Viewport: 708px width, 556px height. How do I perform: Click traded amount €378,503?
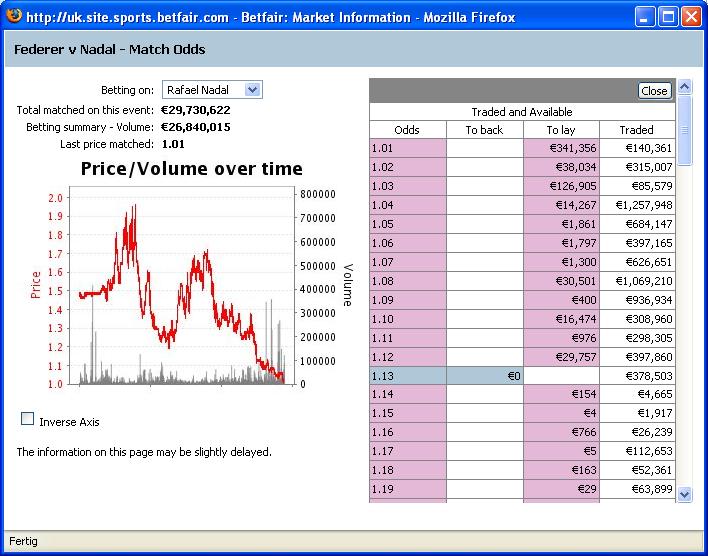[637, 376]
